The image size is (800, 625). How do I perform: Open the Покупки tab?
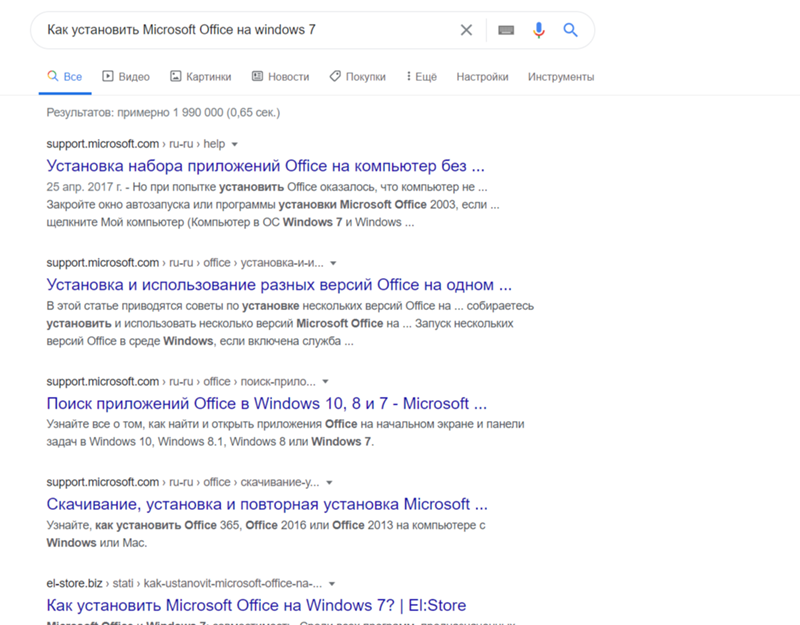[358, 77]
